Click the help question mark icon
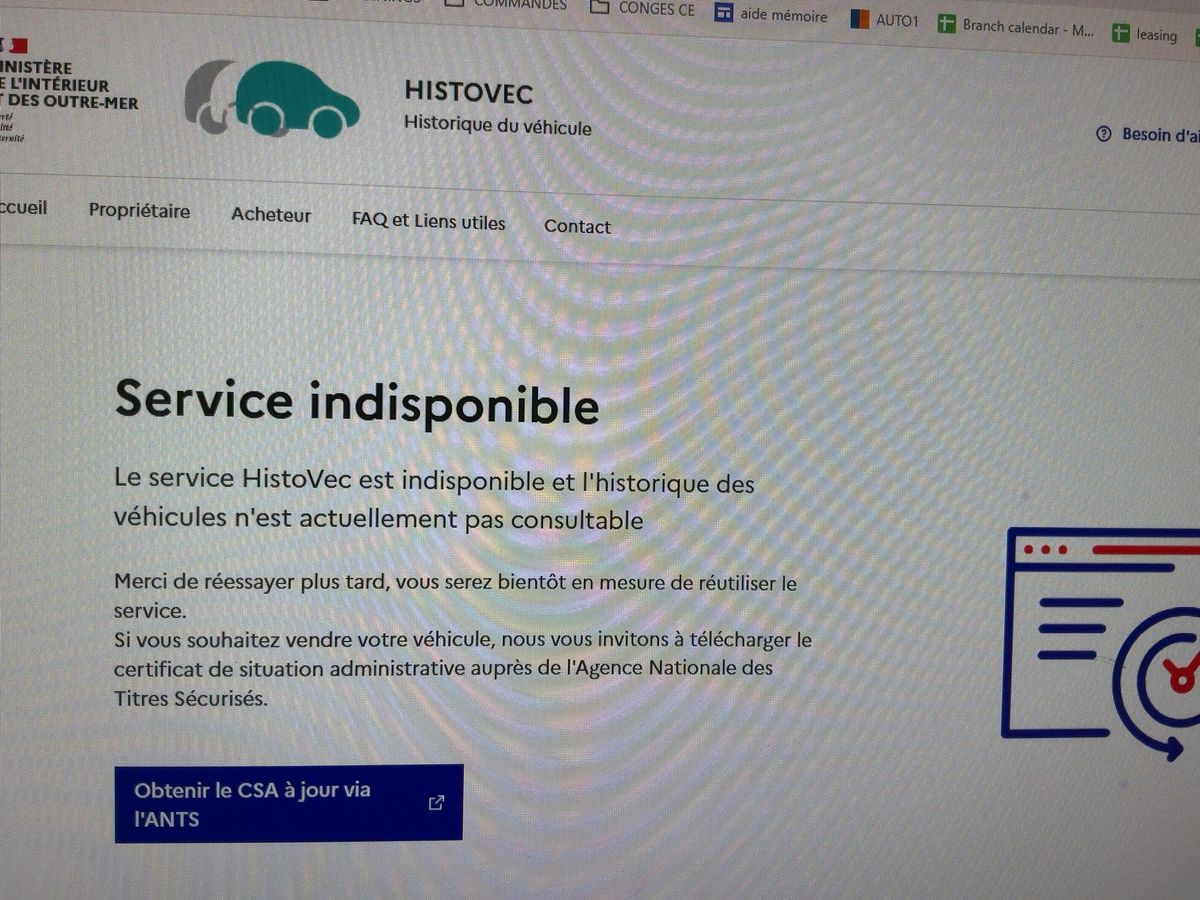1200x900 pixels. click(1104, 133)
